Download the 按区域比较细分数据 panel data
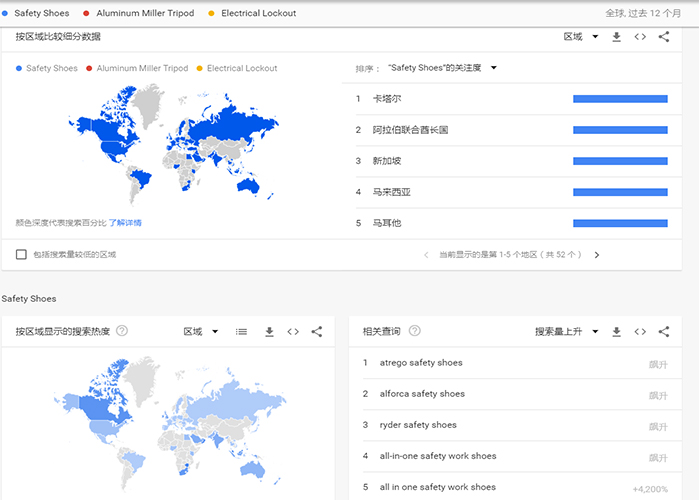Viewport: 700px width, 500px height. [x=617, y=37]
